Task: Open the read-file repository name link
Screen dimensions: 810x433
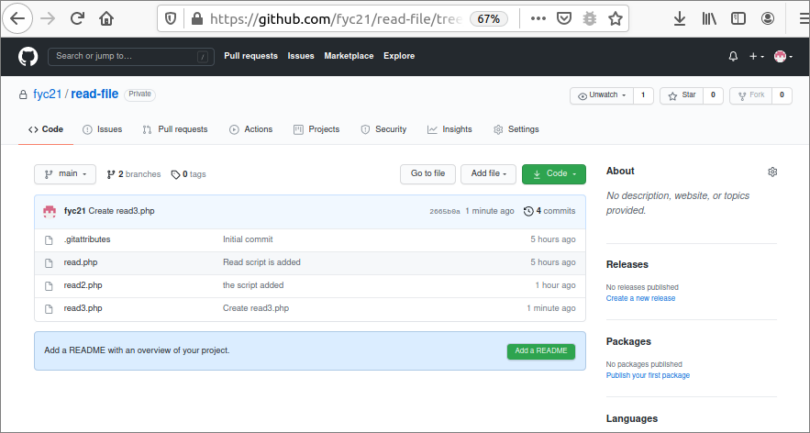Action: (x=95, y=94)
